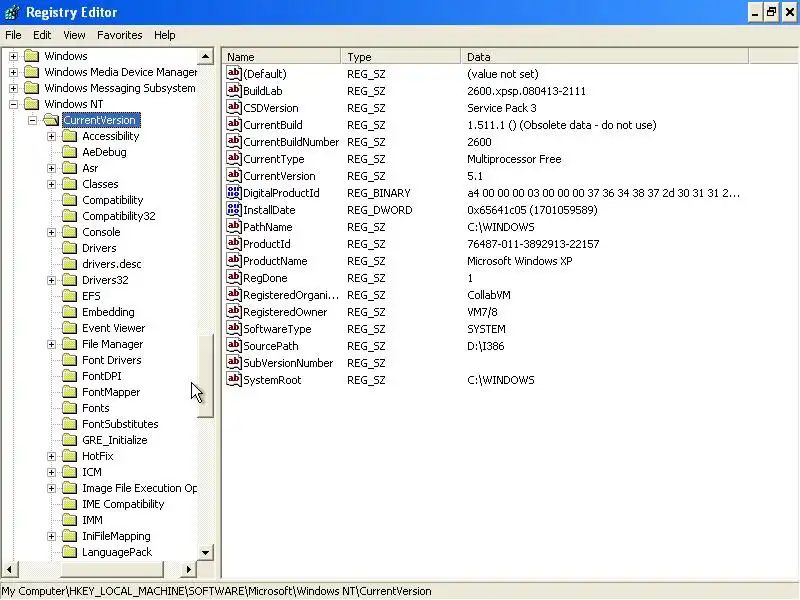This screenshot has height=600, width=800.
Task: Select the GRE_Initialize key
Action: pyautogui.click(x=114, y=440)
